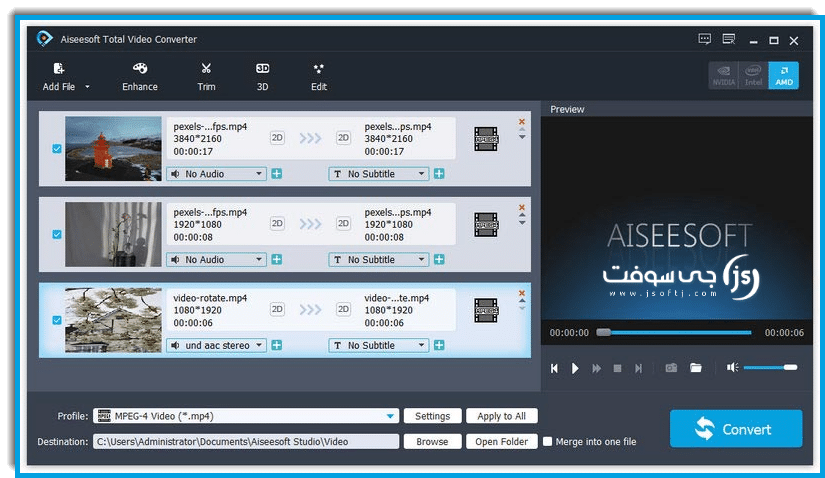The height and width of the screenshot is (478, 825).
Task: Open the 3D settings tool
Action: 262,76
